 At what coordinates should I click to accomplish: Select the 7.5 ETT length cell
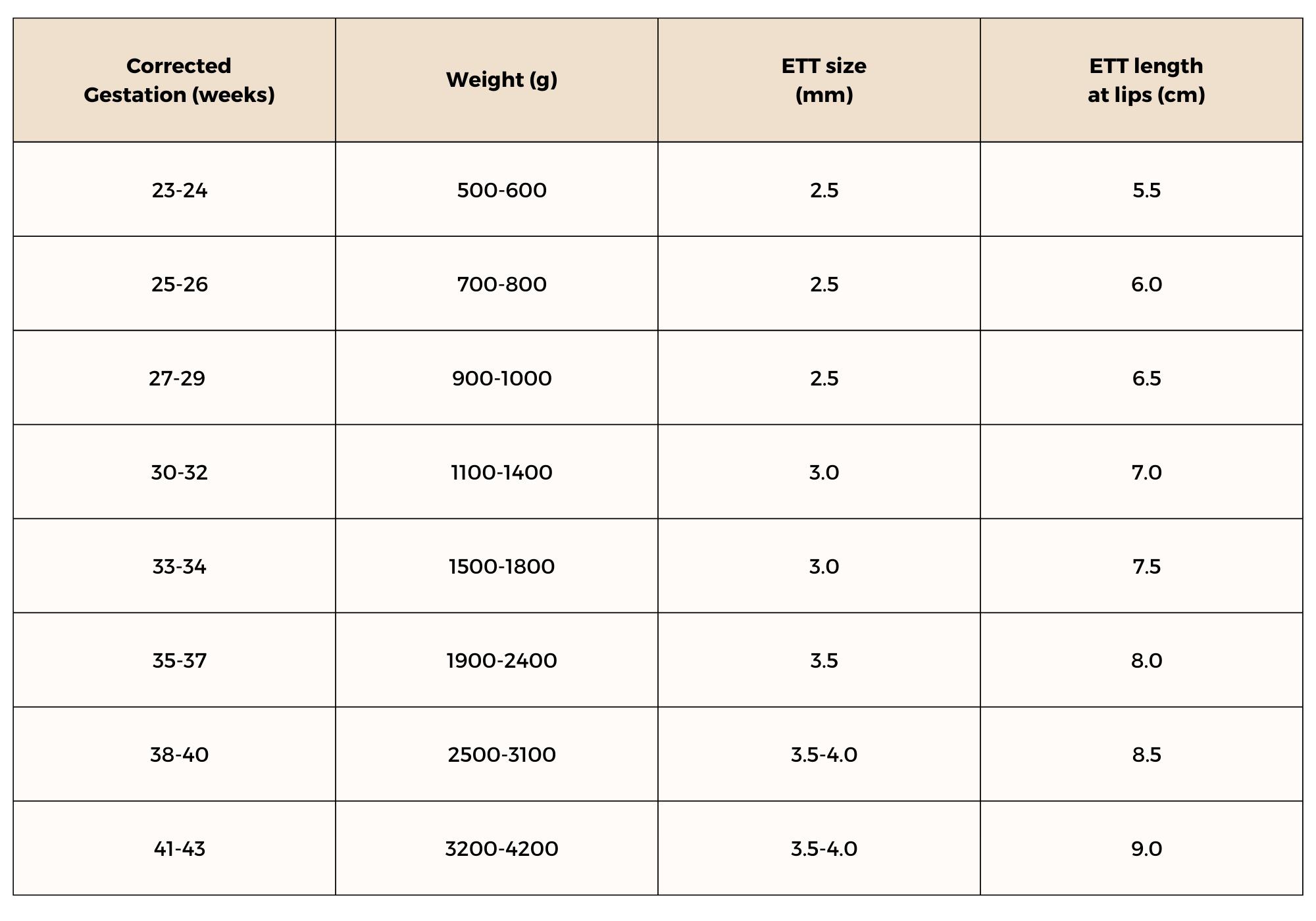pos(1146,566)
